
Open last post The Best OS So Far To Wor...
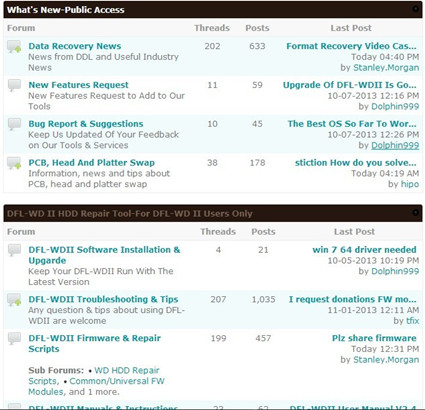[352, 124]
